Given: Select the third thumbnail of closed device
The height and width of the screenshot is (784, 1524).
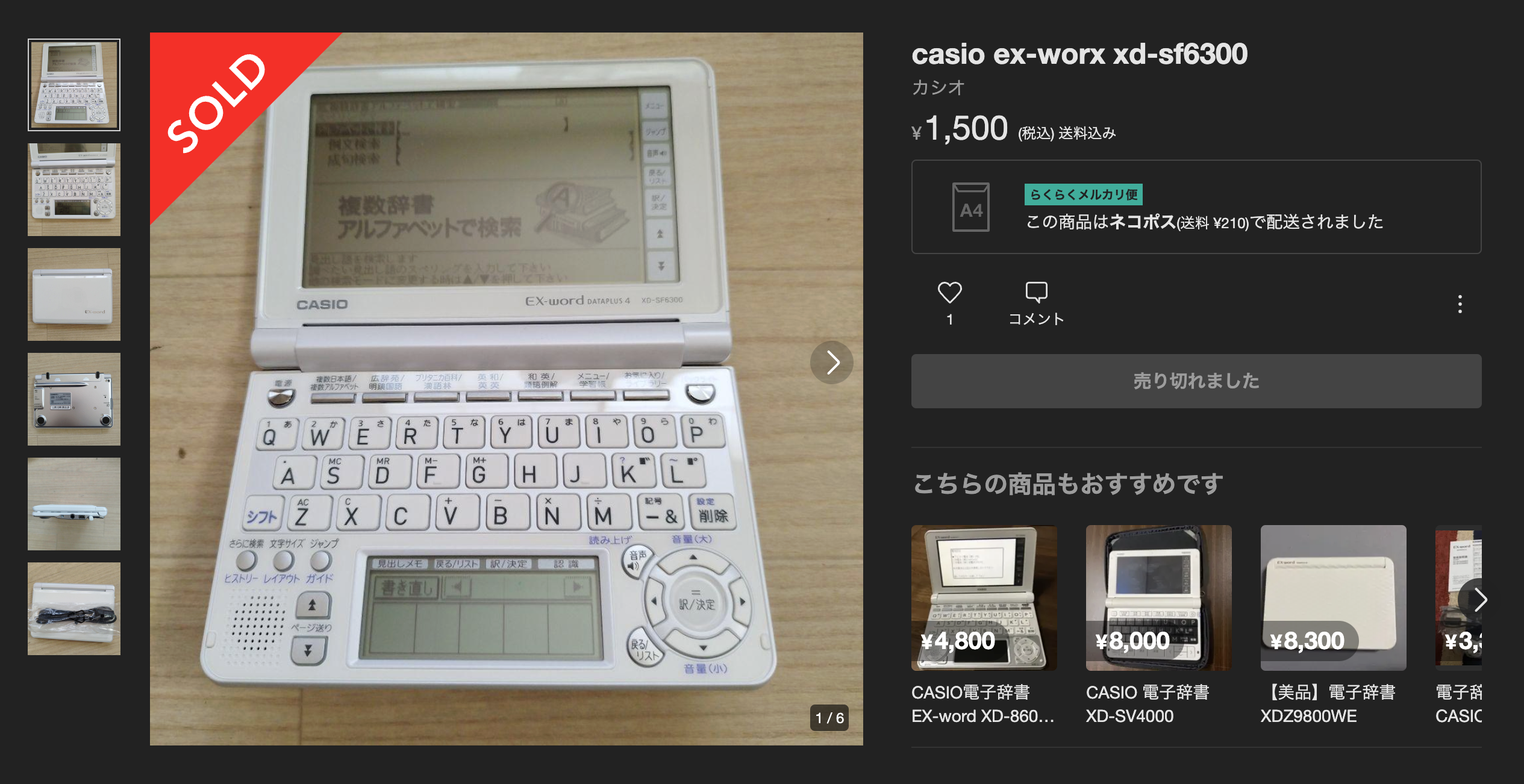Looking at the screenshot, I should pyautogui.click(x=74, y=294).
